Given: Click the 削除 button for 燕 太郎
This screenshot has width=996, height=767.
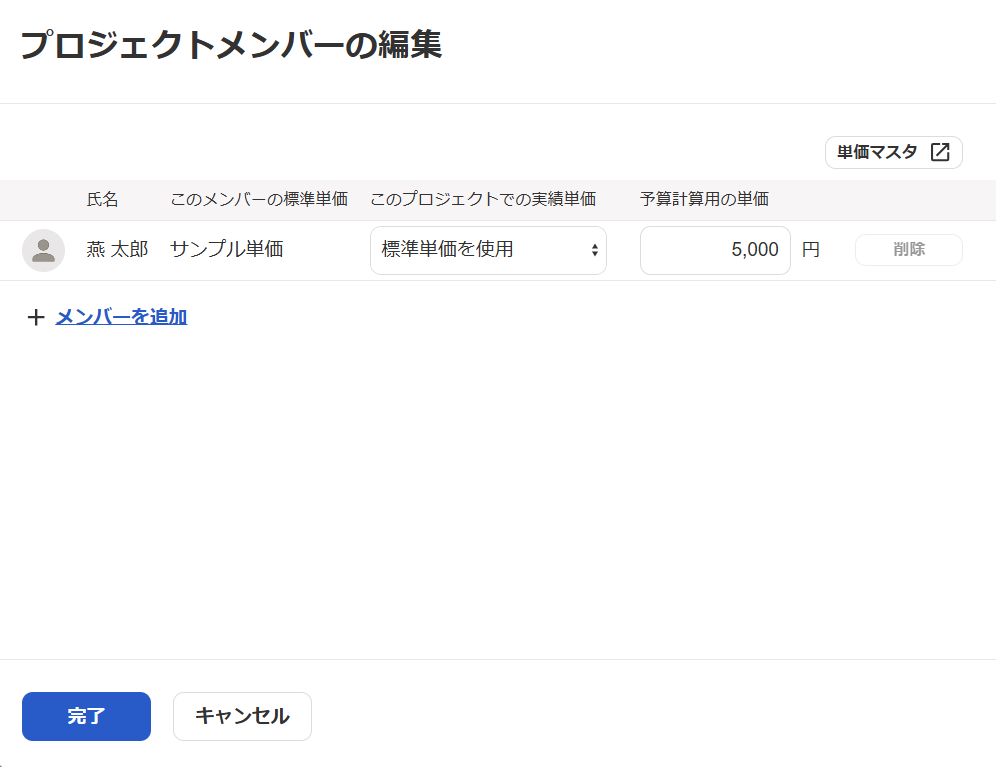Looking at the screenshot, I should pyautogui.click(x=908, y=250).
